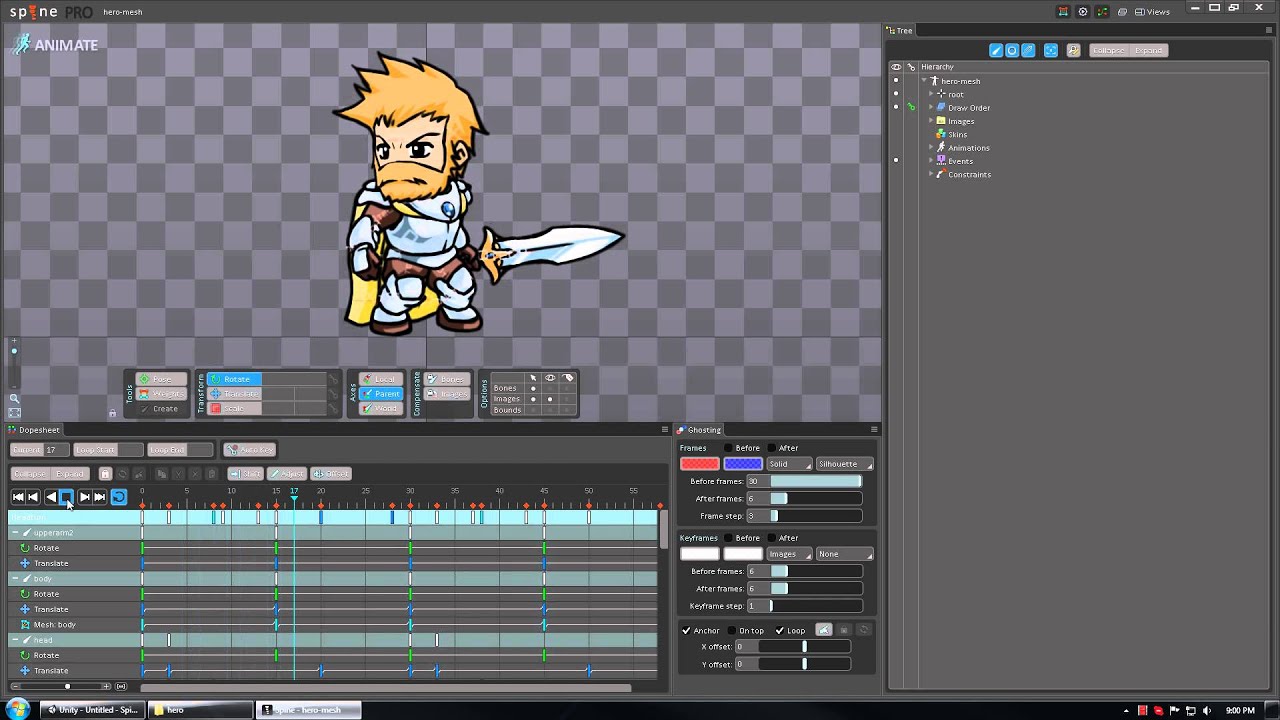Viewport: 1280px width, 720px height.
Task: Activate the Translate transform tool
Action: click(x=233, y=394)
